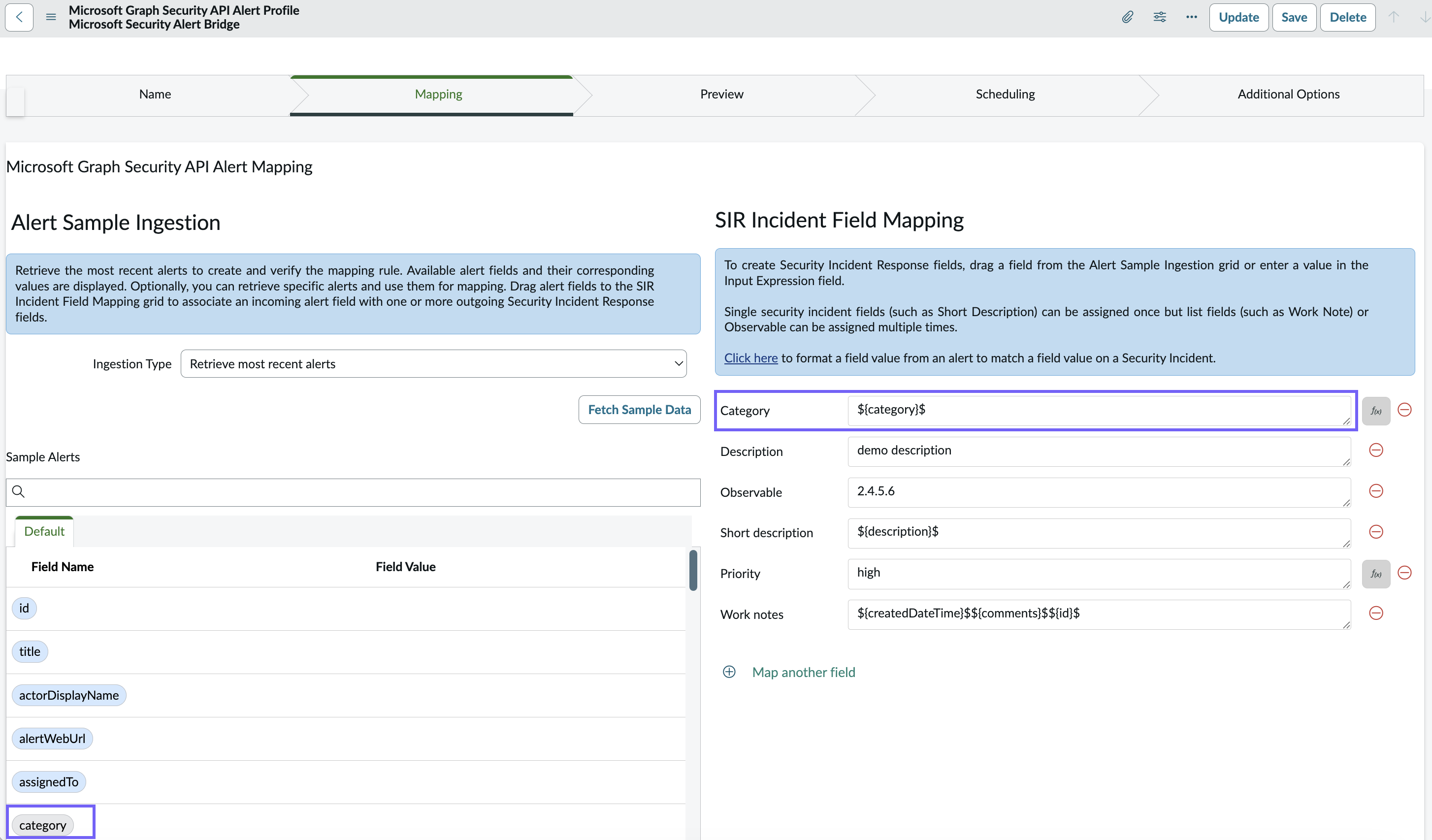Screen dimensions: 1432x840
Task: Remove the Observable mapping row
Action: coord(1376,491)
